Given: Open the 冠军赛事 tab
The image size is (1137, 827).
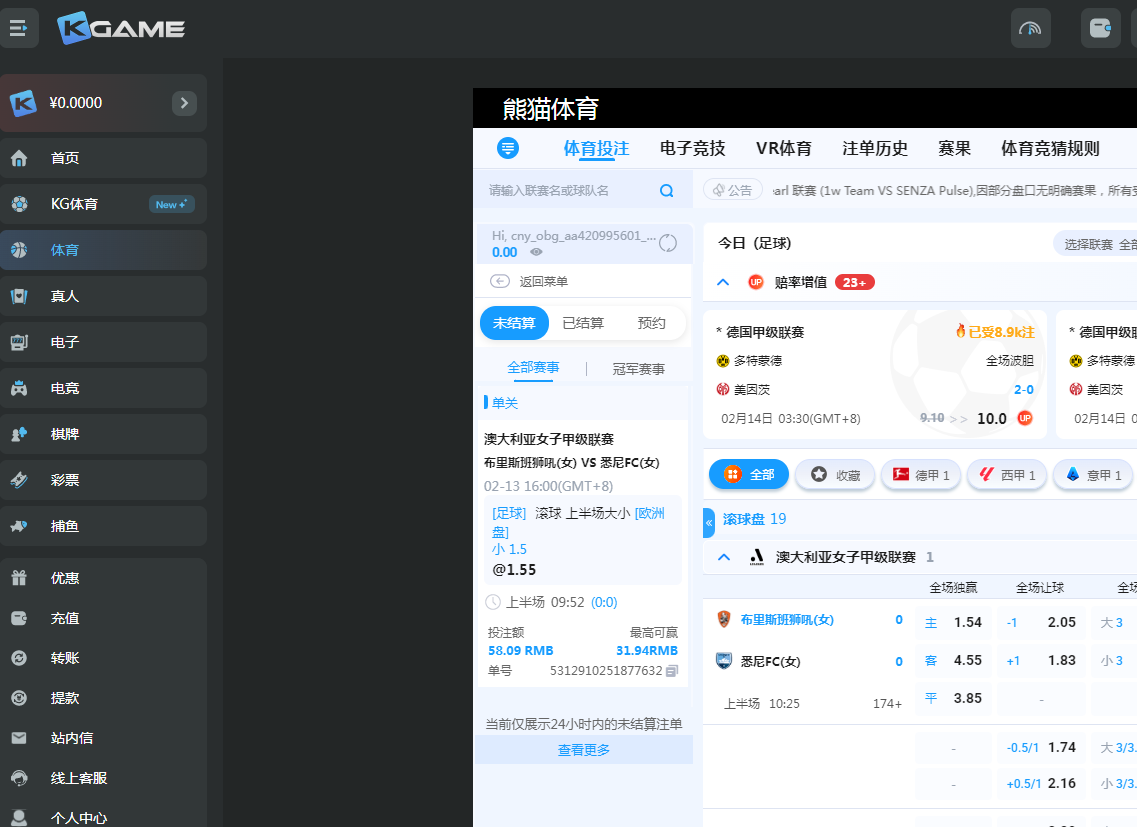Looking at the screenshot, I should point(638,369).
